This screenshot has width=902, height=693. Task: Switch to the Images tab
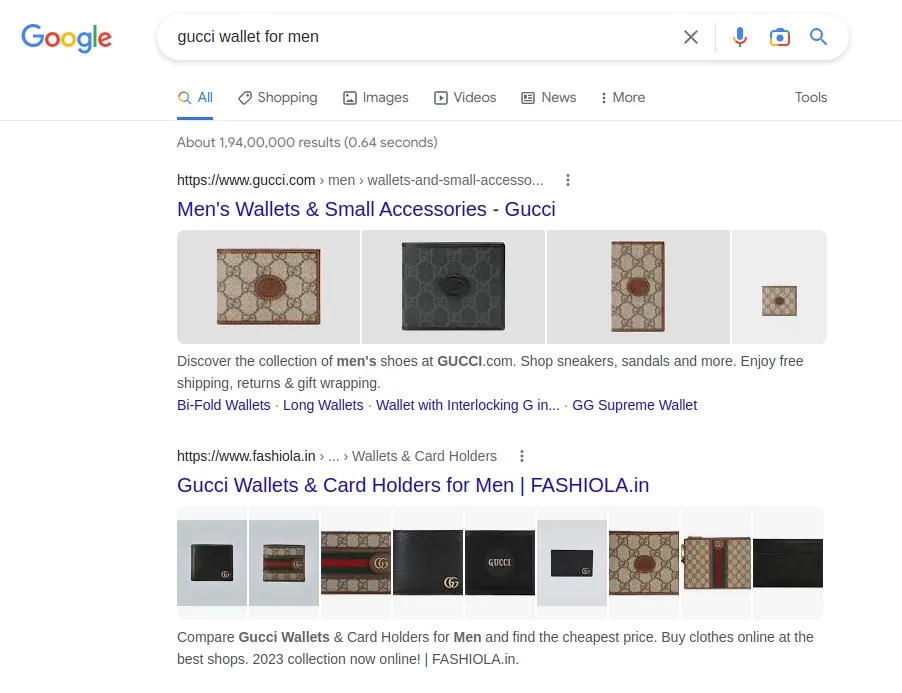tap(376, 98)
